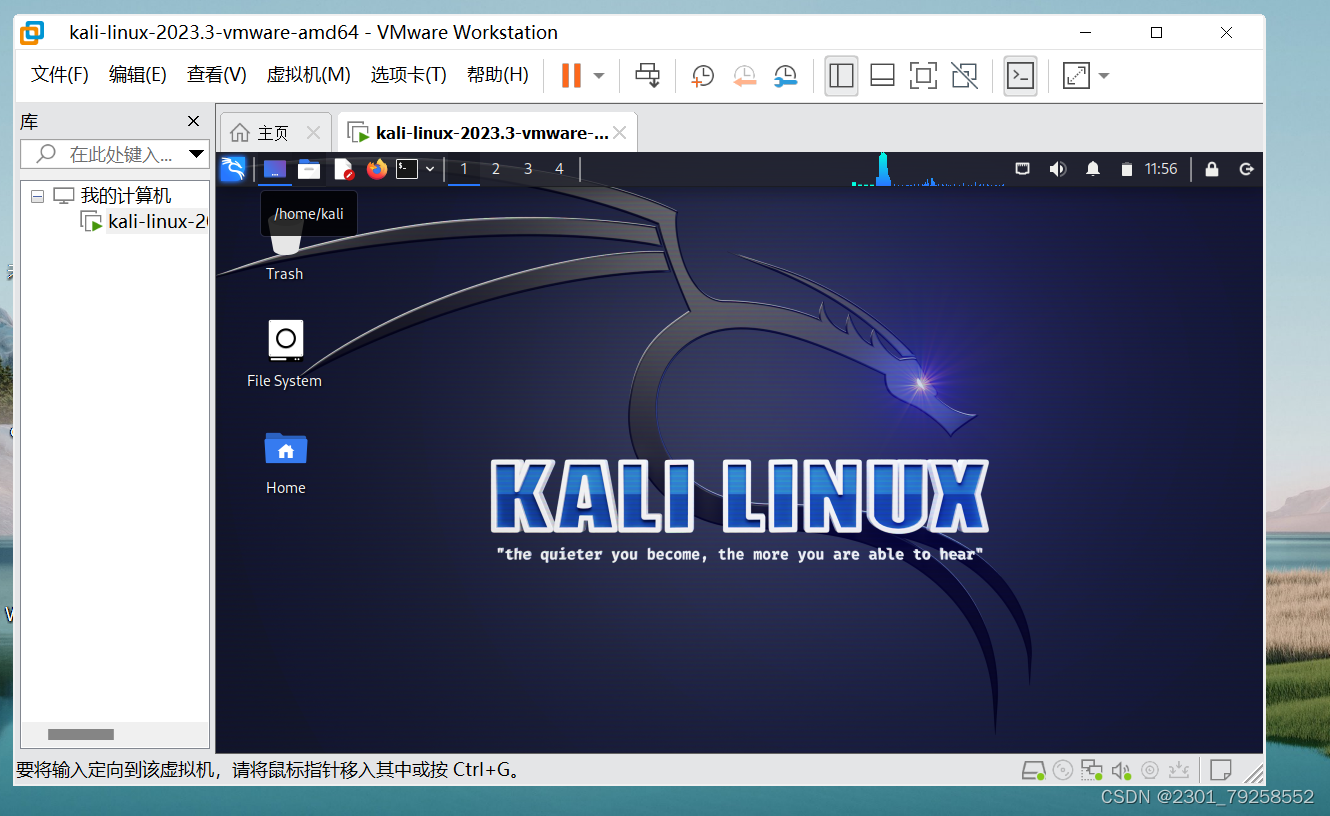The image size is (1330, 816).
Task: Switch to workspace 4
Action: click(560, 169)
